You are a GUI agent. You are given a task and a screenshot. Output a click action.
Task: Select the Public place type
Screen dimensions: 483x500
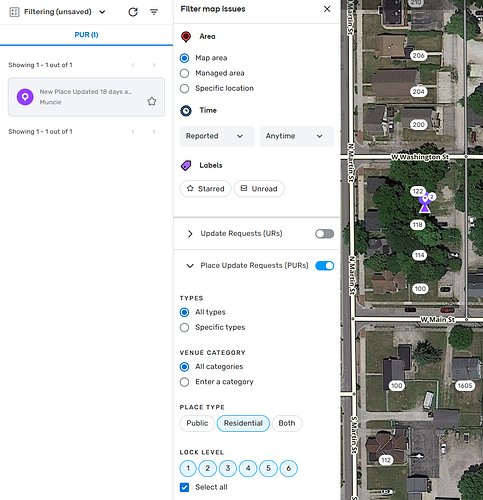pyautogui.click(x=197, y=423)
